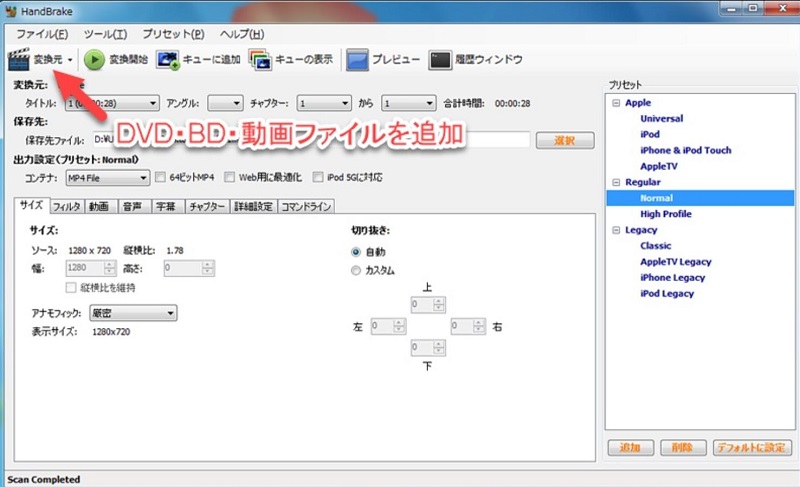
Task: Open the chapter start dropdown after チャプター
Action: click(x=324, y=104)
